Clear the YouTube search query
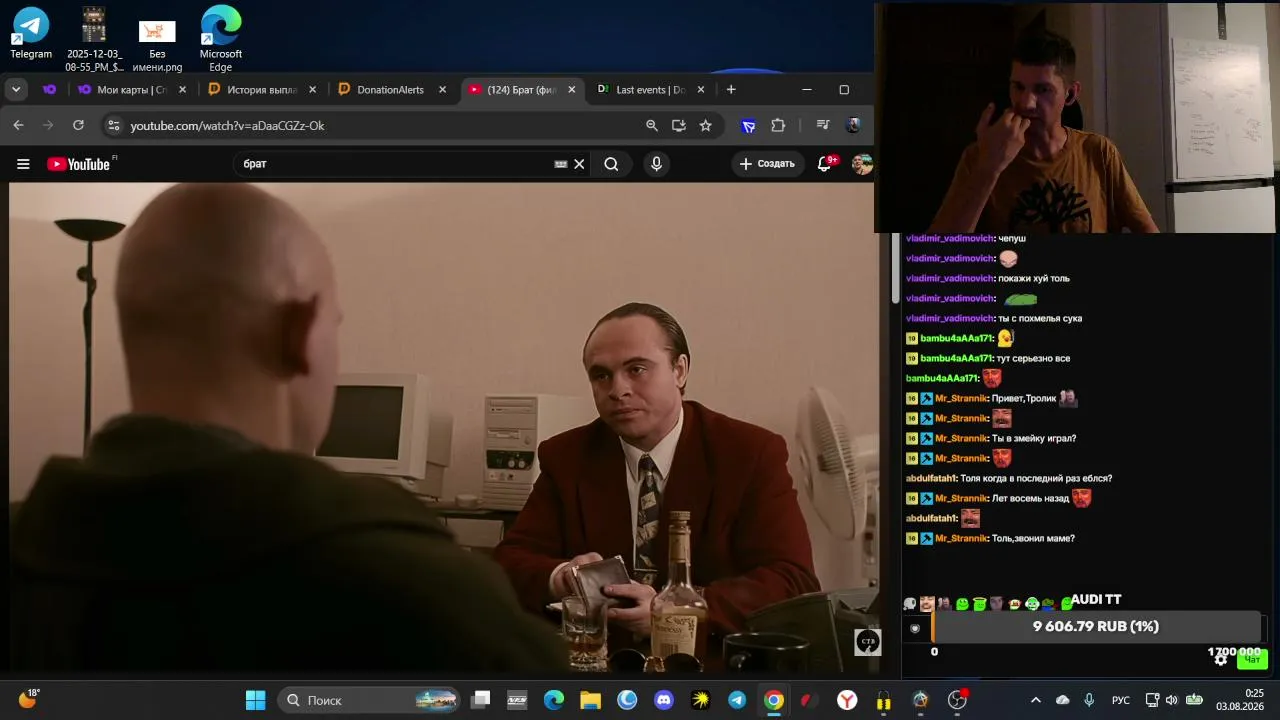 click(x=579, y=164)
